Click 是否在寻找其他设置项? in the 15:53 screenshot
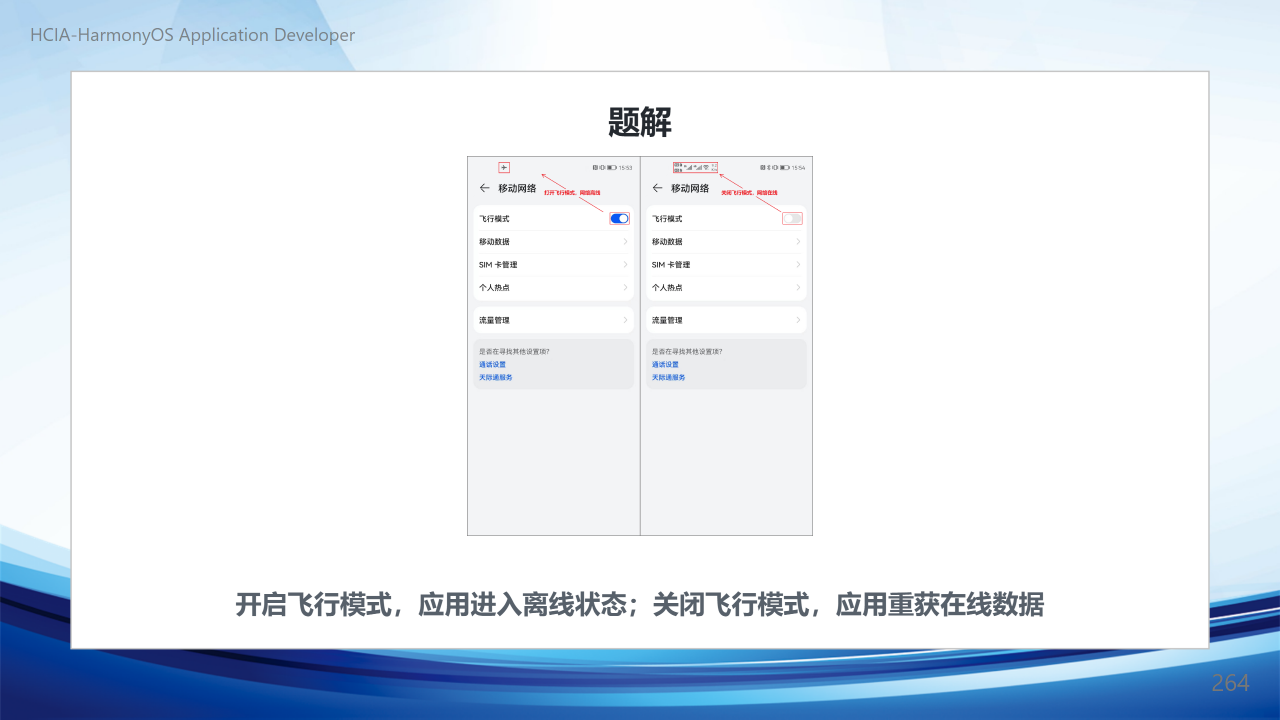This screenshot has width=1280, height=720. (x=514, y=352)
